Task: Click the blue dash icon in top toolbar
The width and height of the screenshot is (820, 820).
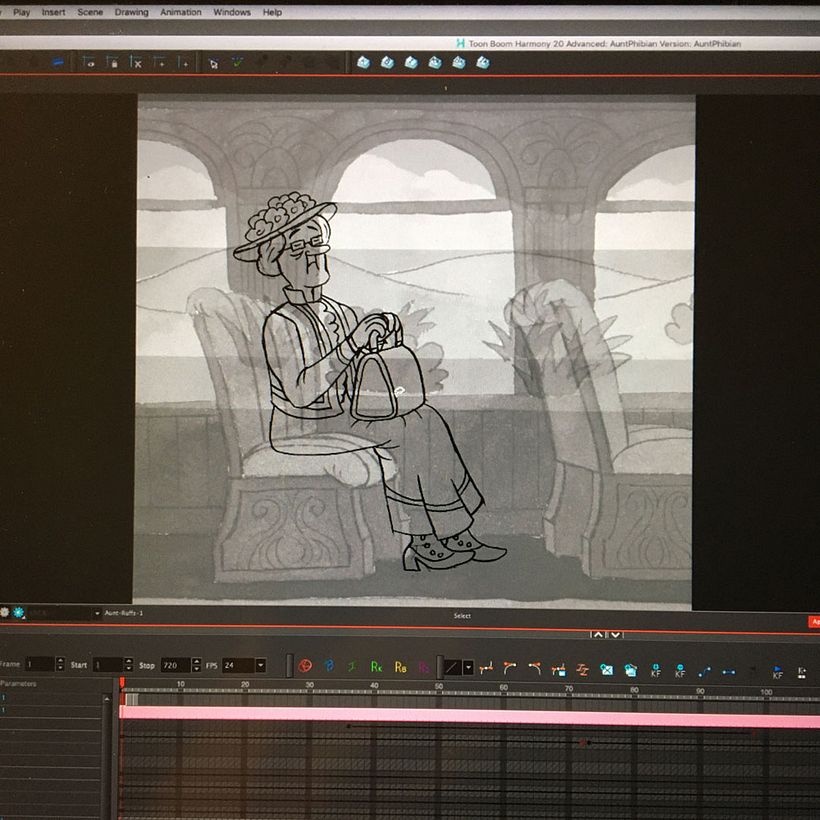Action: click(x=58, y=63)
